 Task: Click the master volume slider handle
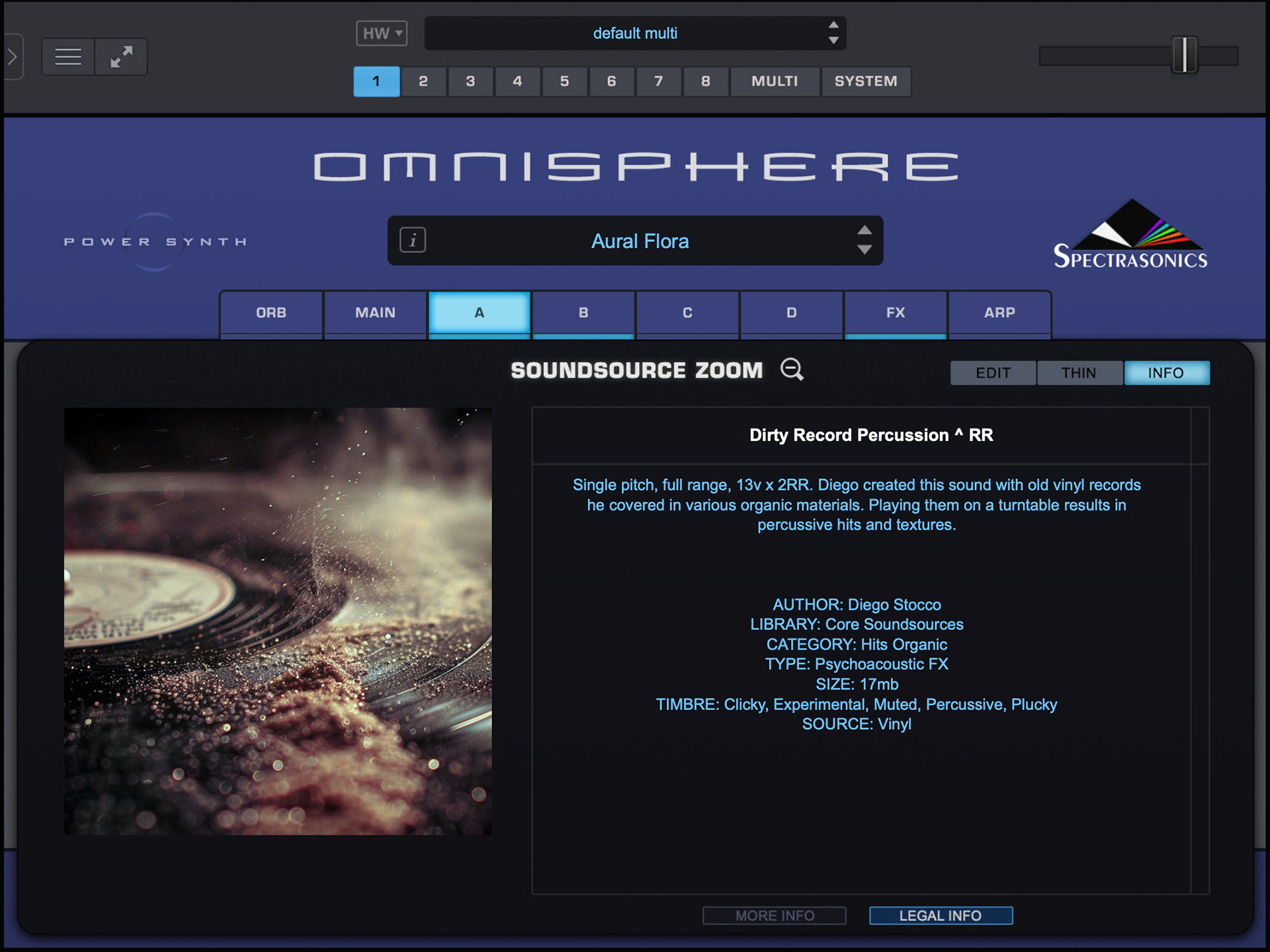click(1185, 56)
